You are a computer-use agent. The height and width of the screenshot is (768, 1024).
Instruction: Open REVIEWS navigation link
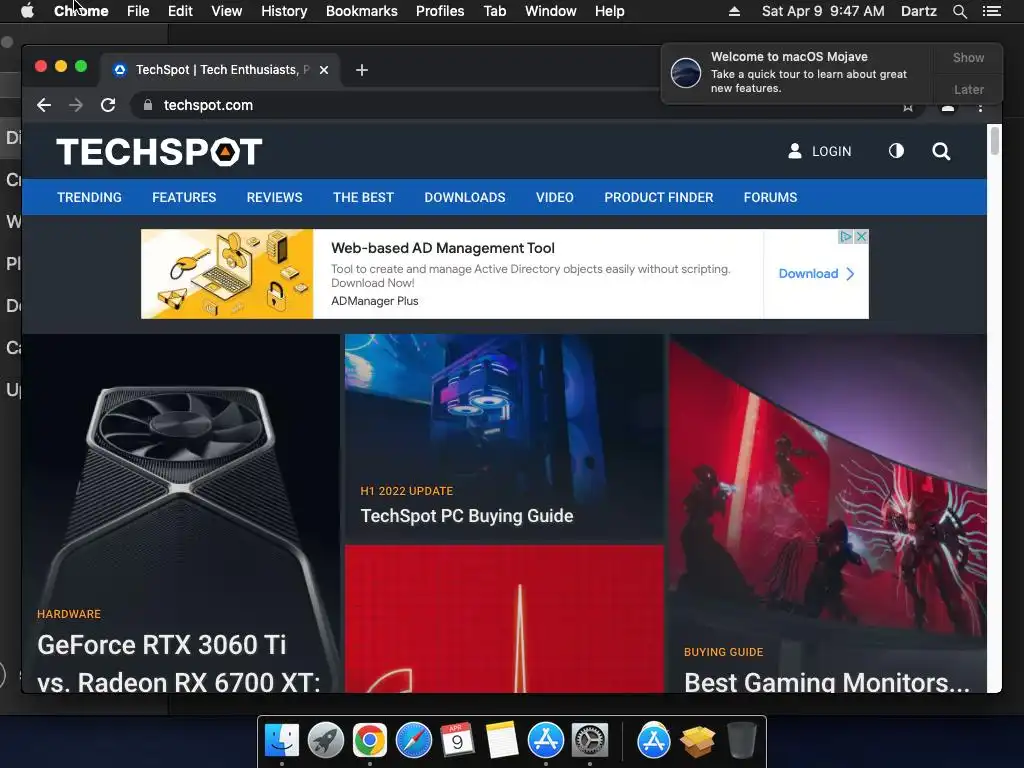tap(274, 197)
